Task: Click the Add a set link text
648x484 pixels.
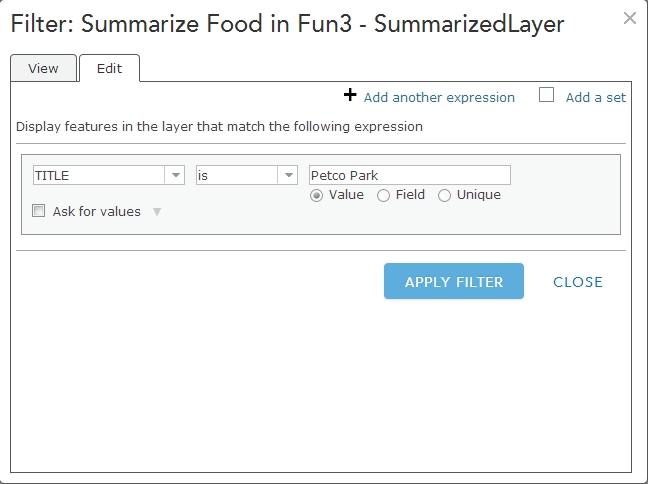Action: click(596, 97)
